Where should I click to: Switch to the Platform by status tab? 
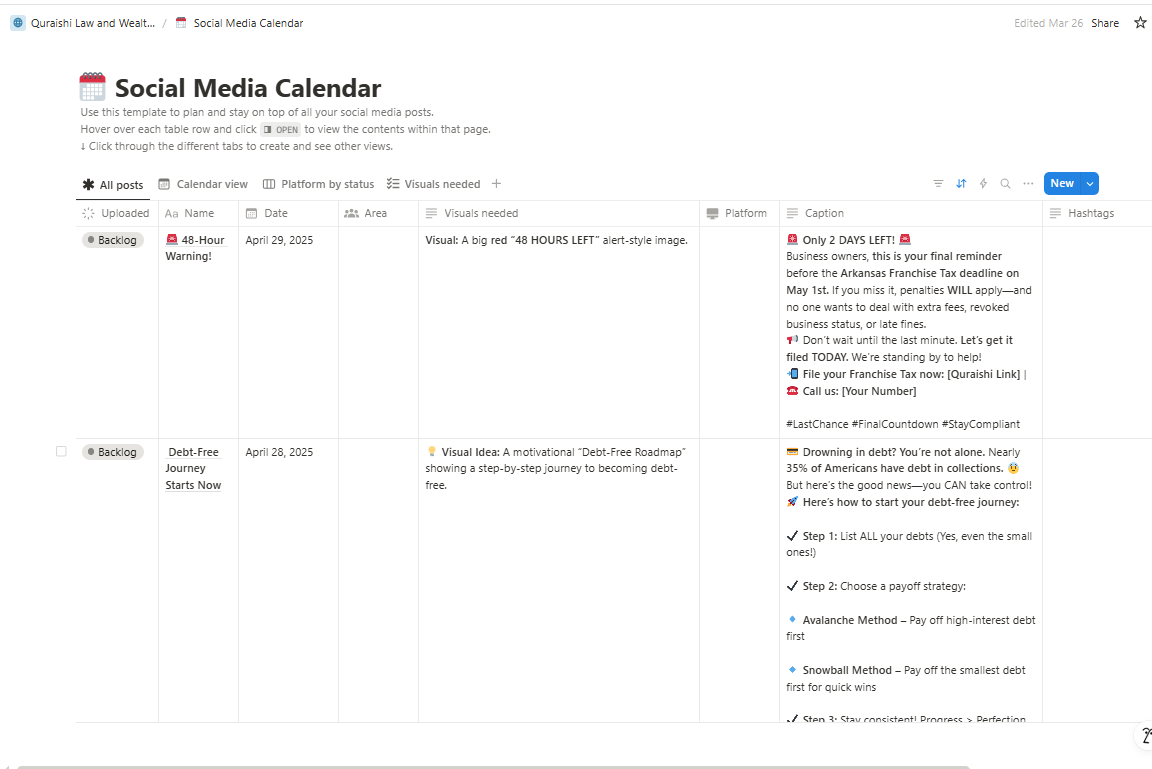coord(319,184)
